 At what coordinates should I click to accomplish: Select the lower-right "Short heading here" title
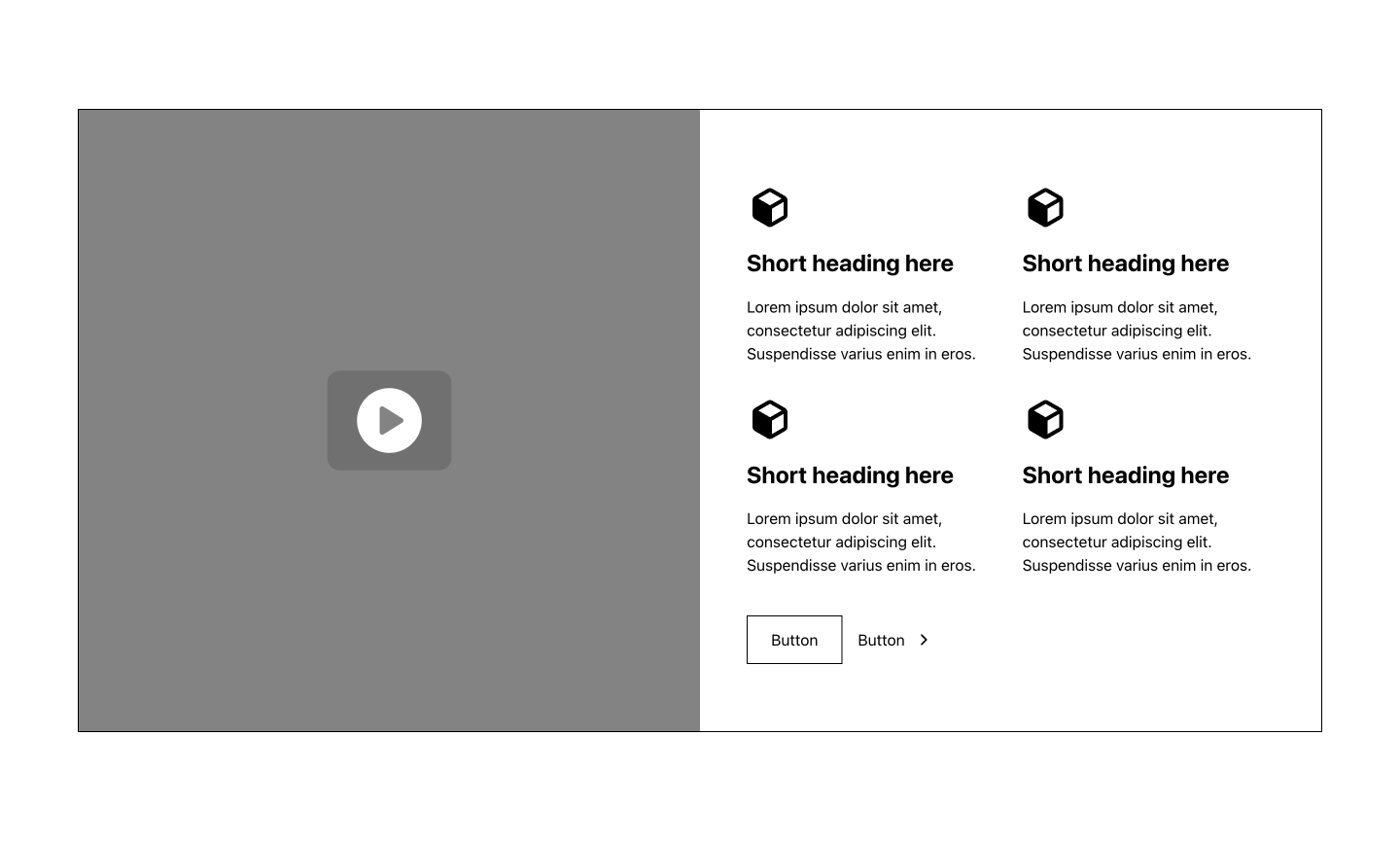[x=1126, y=475]
